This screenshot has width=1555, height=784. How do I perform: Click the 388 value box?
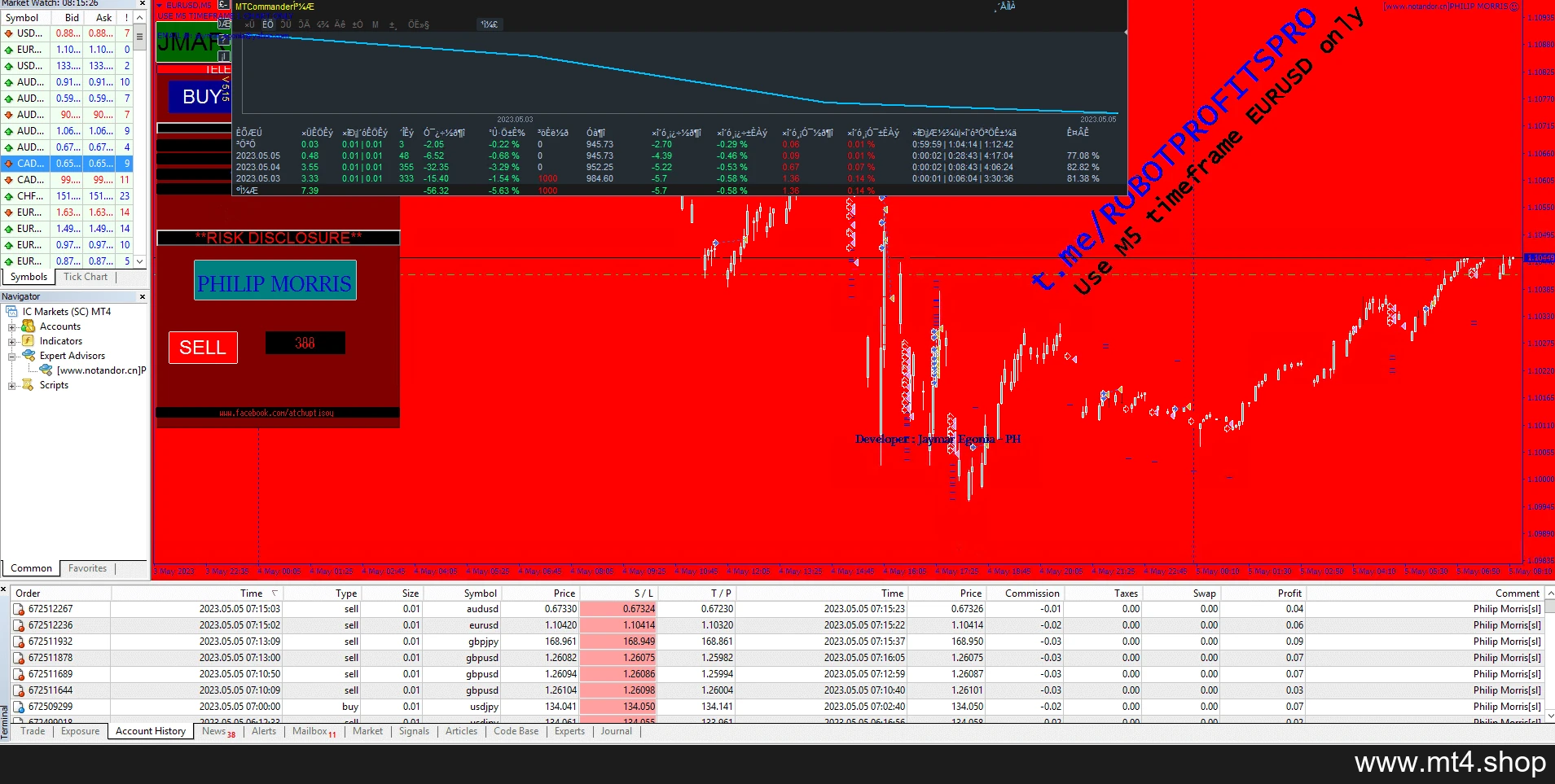coord(305,343)
